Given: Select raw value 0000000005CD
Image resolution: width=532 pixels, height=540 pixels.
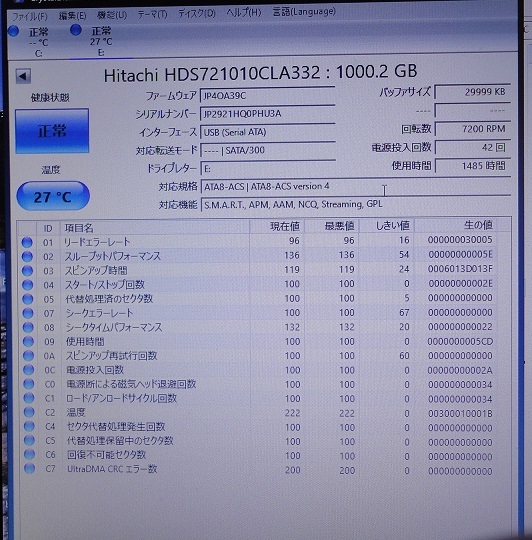Looking at the screenshot, I should (x=460, y=342).
